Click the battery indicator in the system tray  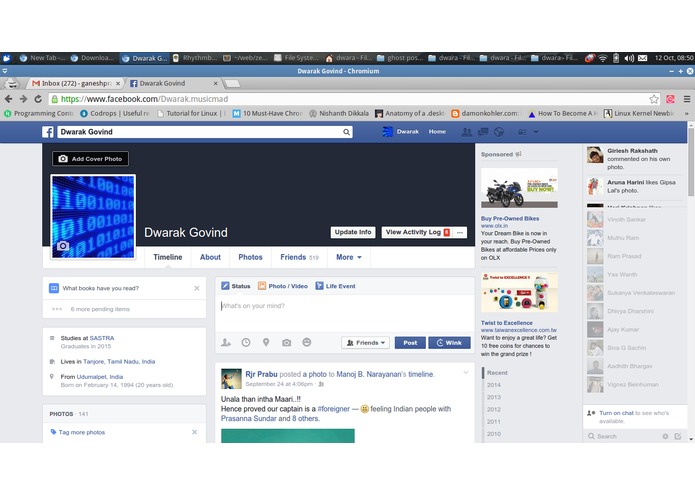point(616,58)
